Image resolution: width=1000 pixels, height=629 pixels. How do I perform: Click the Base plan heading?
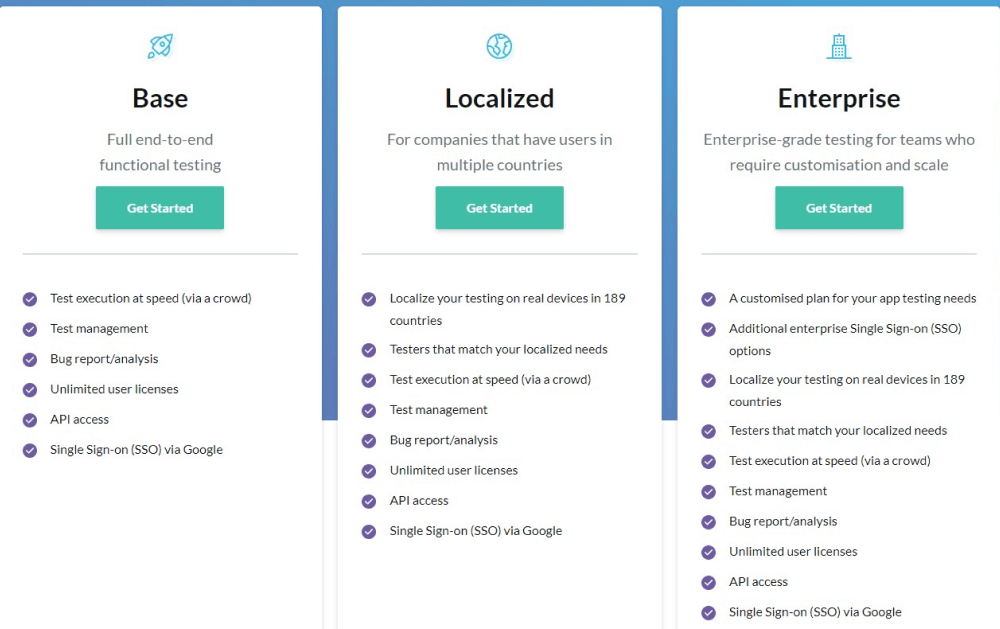tap(160, 98)
